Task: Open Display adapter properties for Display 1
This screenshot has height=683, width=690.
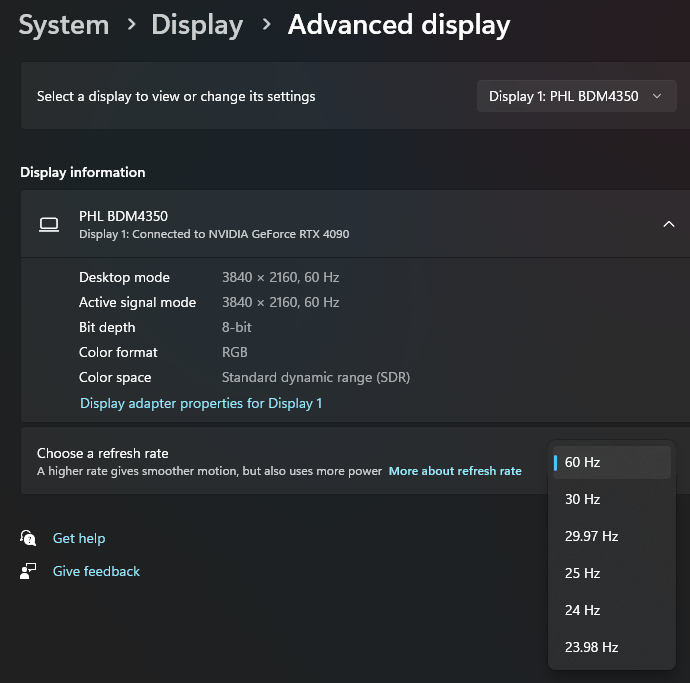Action: click(x=201, y=403)
